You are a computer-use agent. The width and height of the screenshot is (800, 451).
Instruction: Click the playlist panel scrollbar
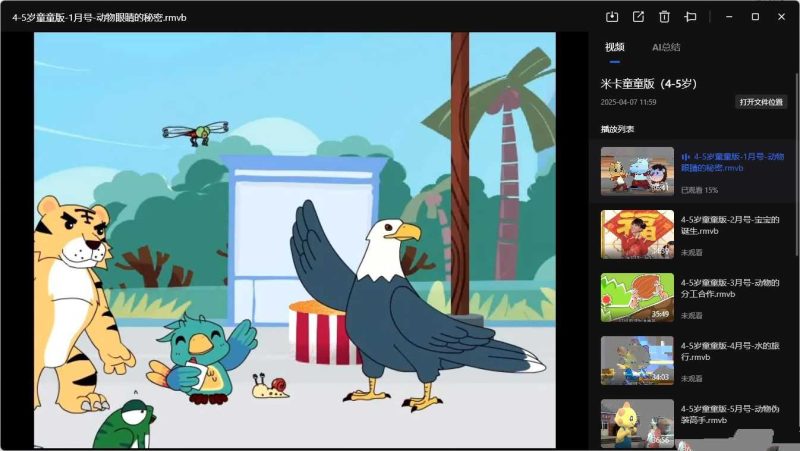(x=796, y=200)
